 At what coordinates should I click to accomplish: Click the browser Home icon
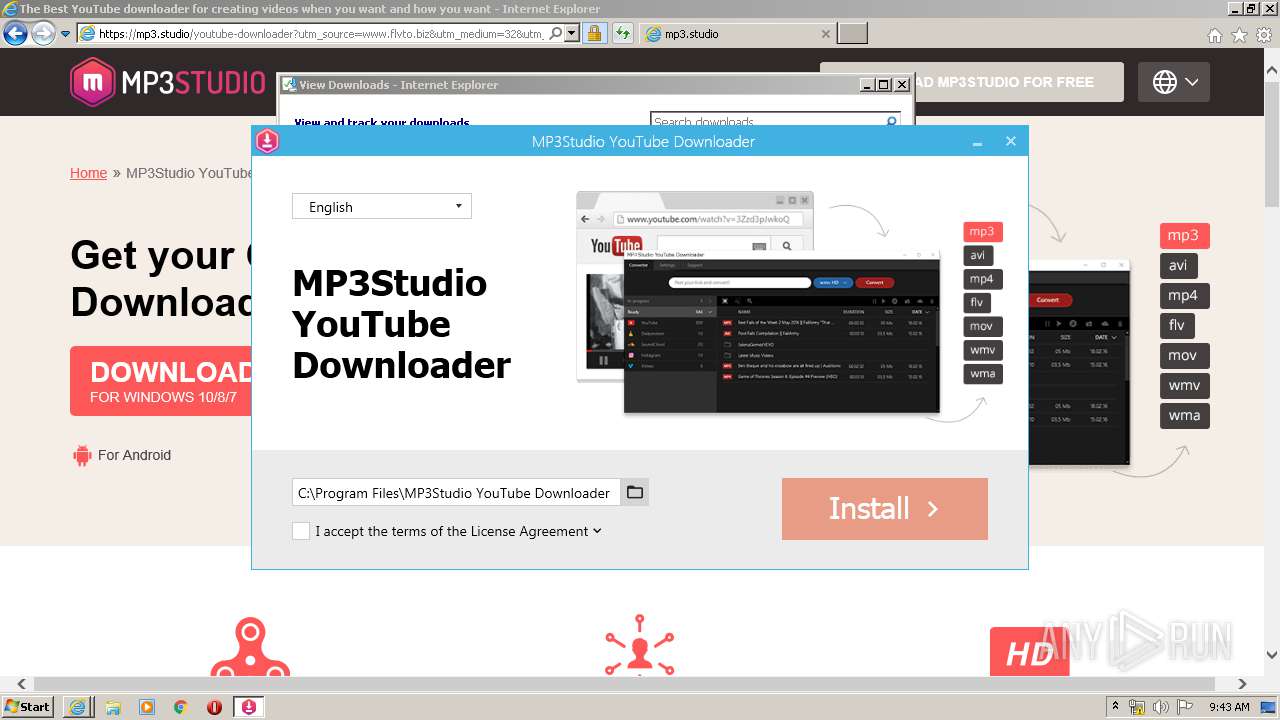point(1215,35)
